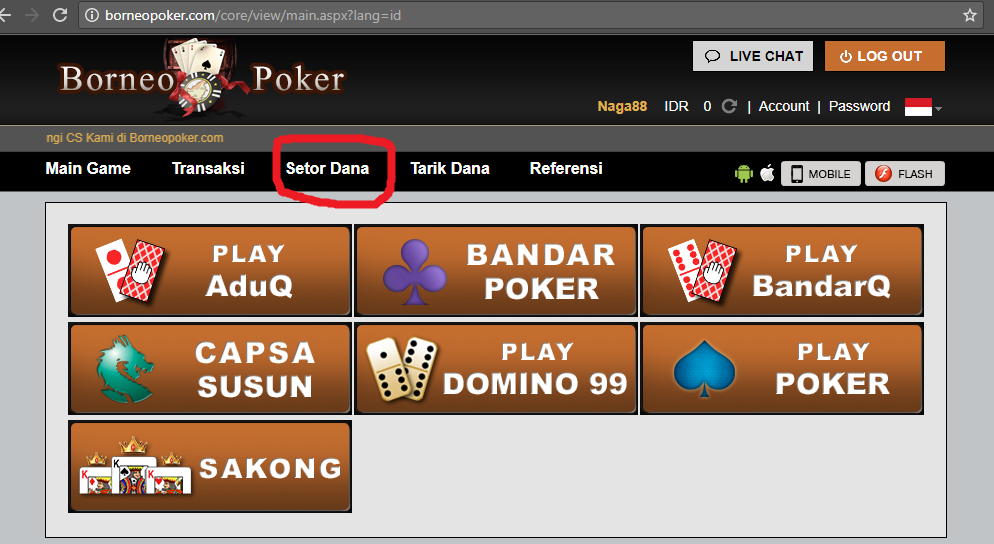
Task: Open the Setor Dana menu
Action: click(x=327, y=169)
